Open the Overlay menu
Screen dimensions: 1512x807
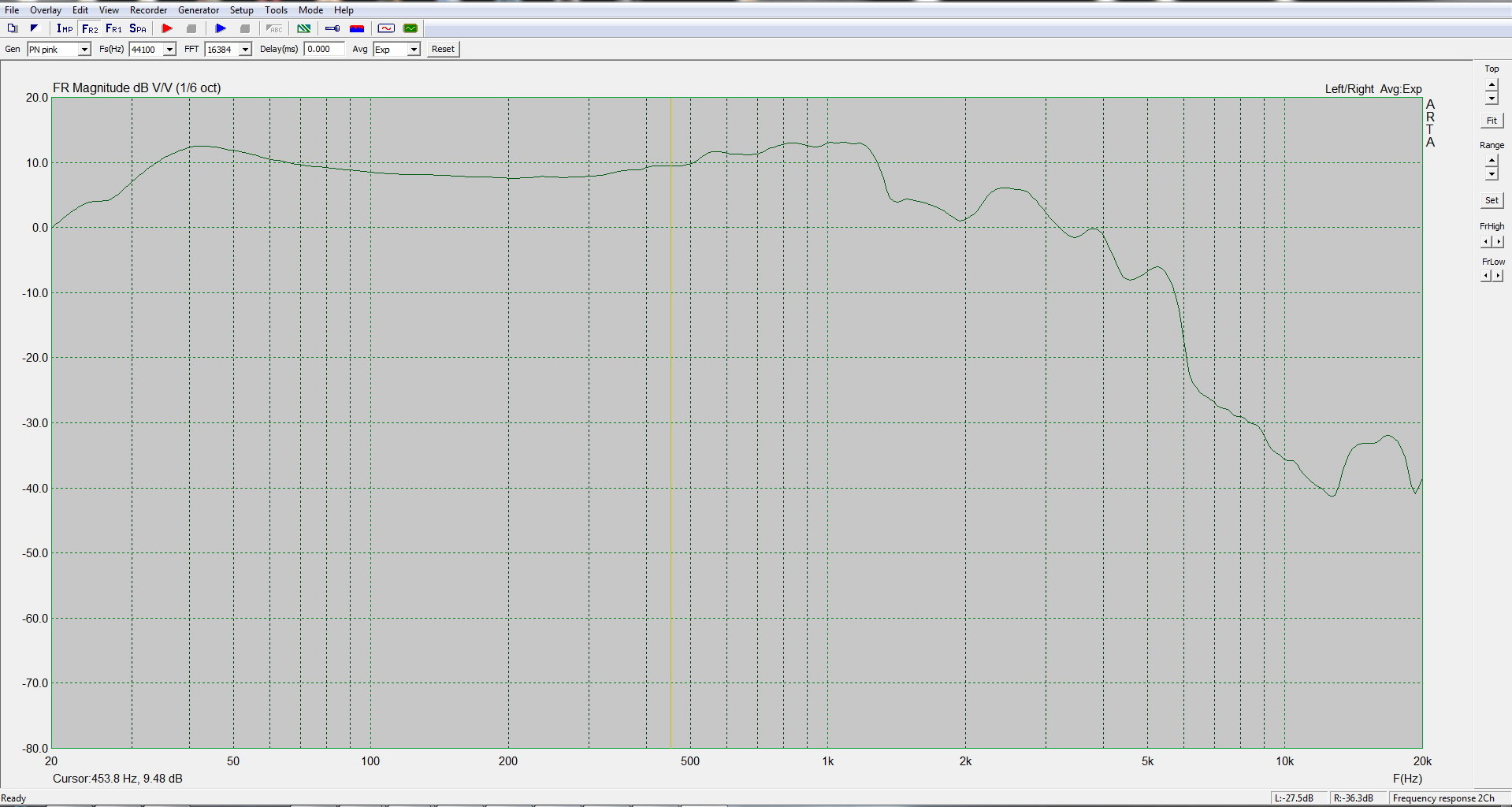point(46,10)
